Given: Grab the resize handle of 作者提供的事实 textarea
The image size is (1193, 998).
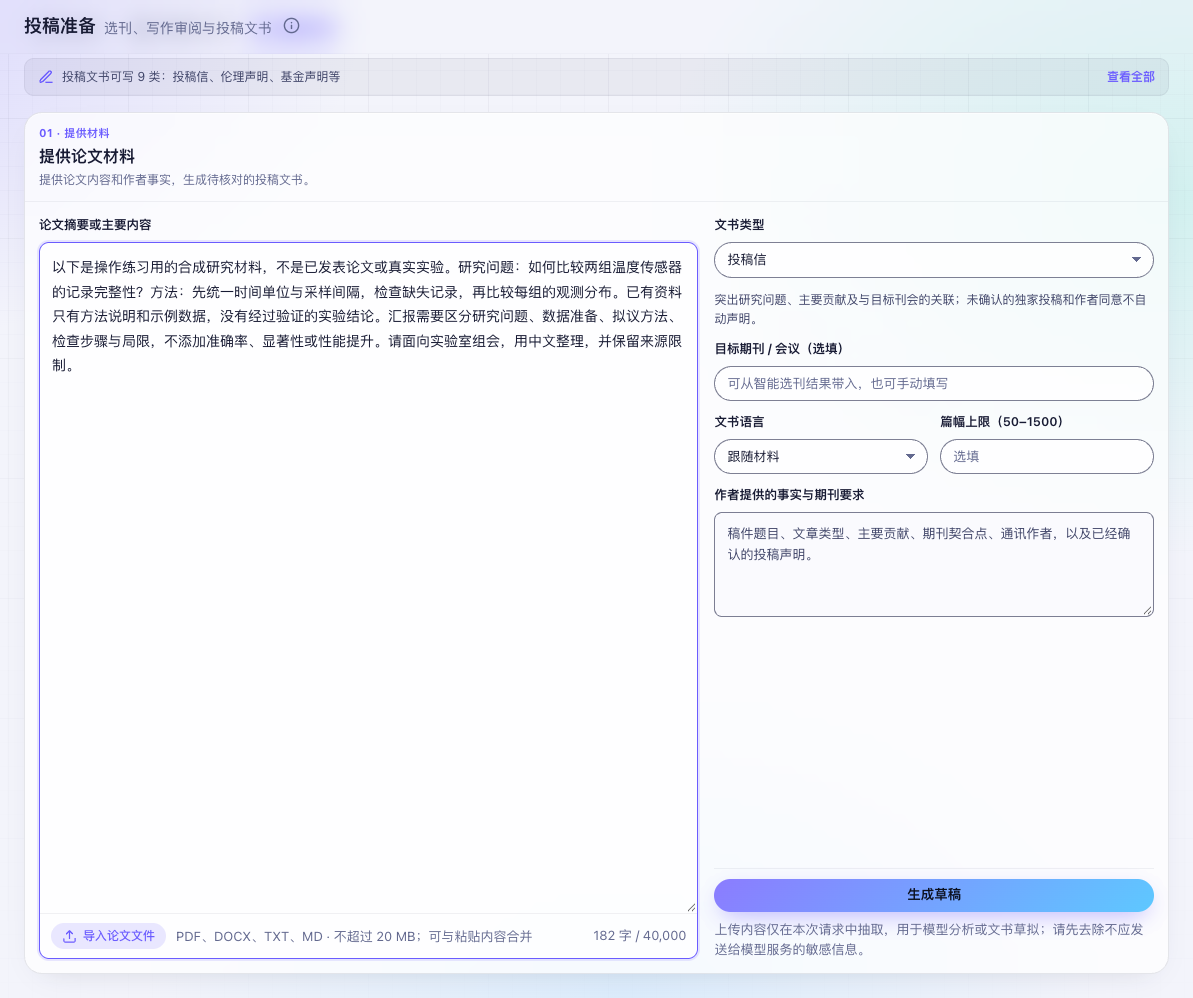Looking at the screenshot, I should tap(1147, 610).
